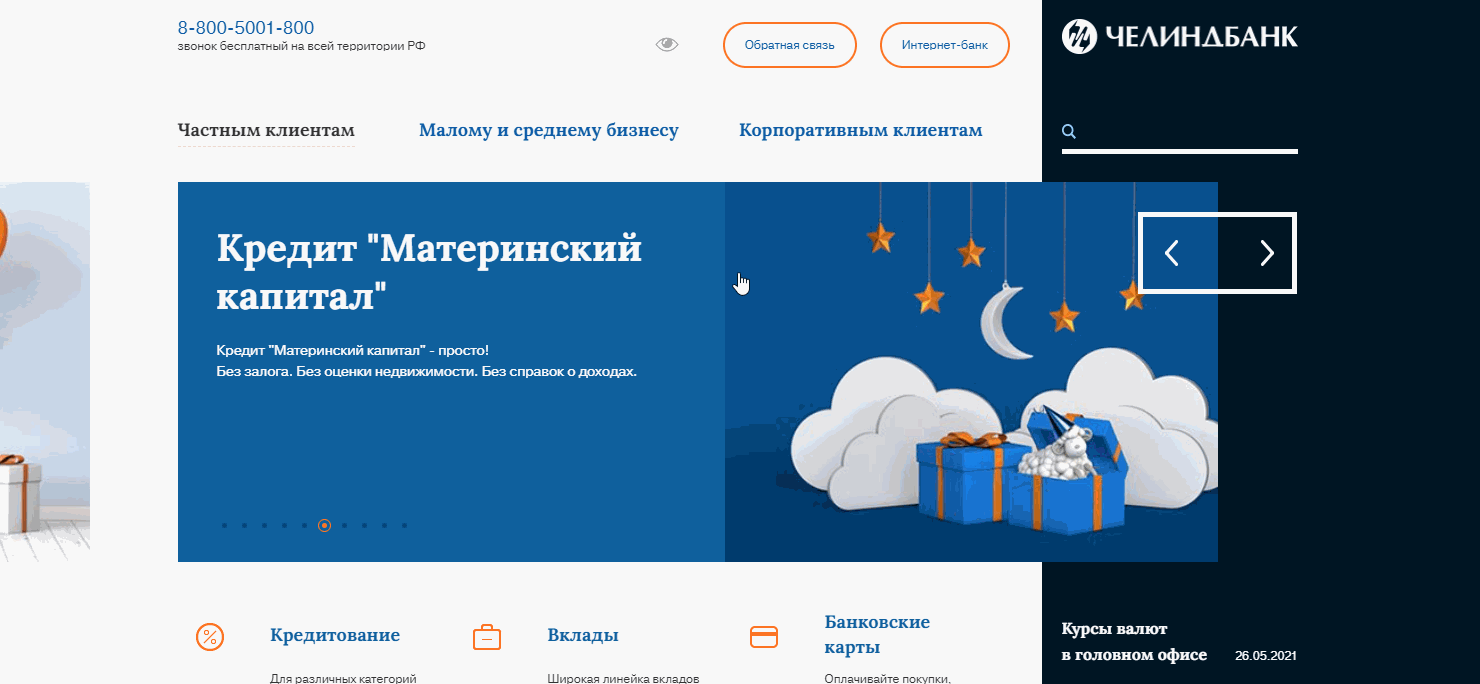Open Интернет-банк with the outlined button
This screenshot has height=684, width=1480.
click(944, 44)
